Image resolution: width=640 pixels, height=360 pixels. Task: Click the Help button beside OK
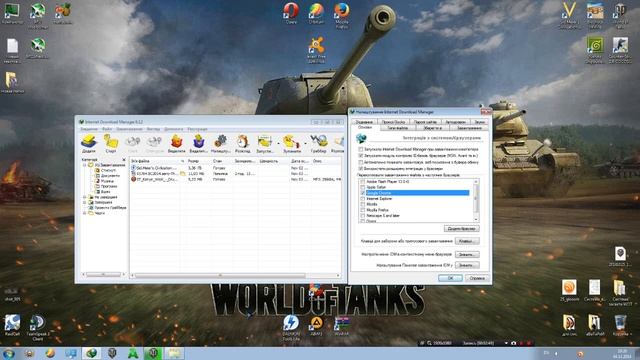point(477,278)
